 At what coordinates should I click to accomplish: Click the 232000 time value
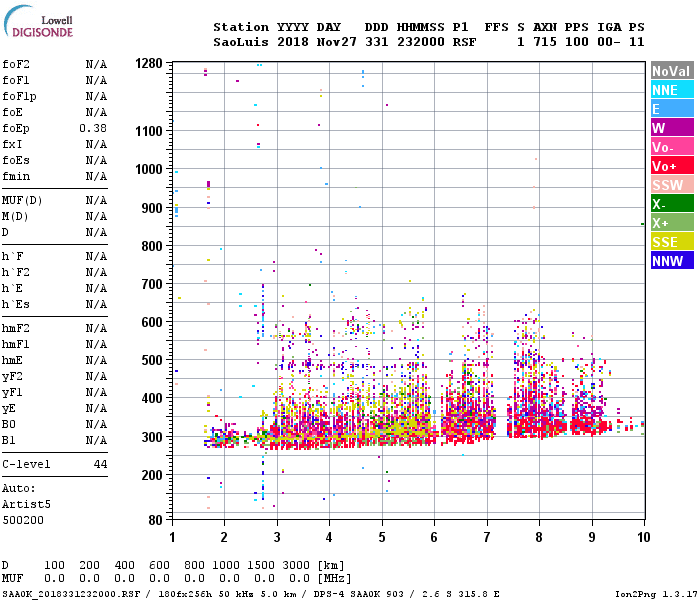coord(421,42)
